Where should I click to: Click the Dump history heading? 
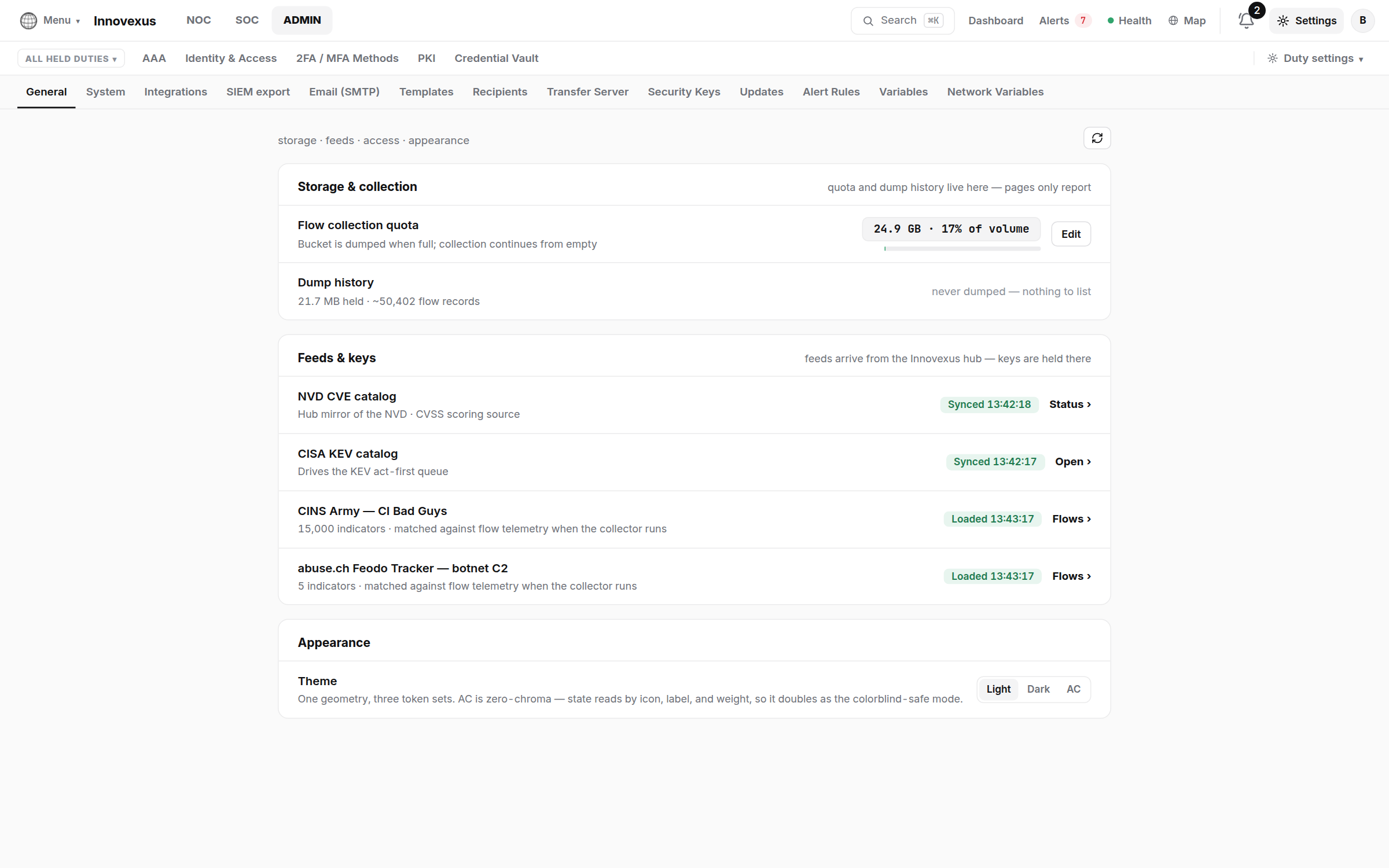(x=336, y=282)
